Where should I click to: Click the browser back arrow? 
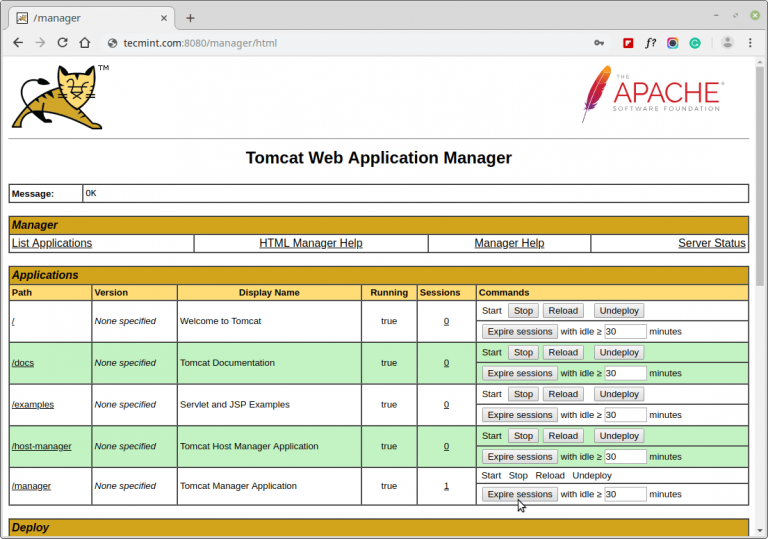18,43
